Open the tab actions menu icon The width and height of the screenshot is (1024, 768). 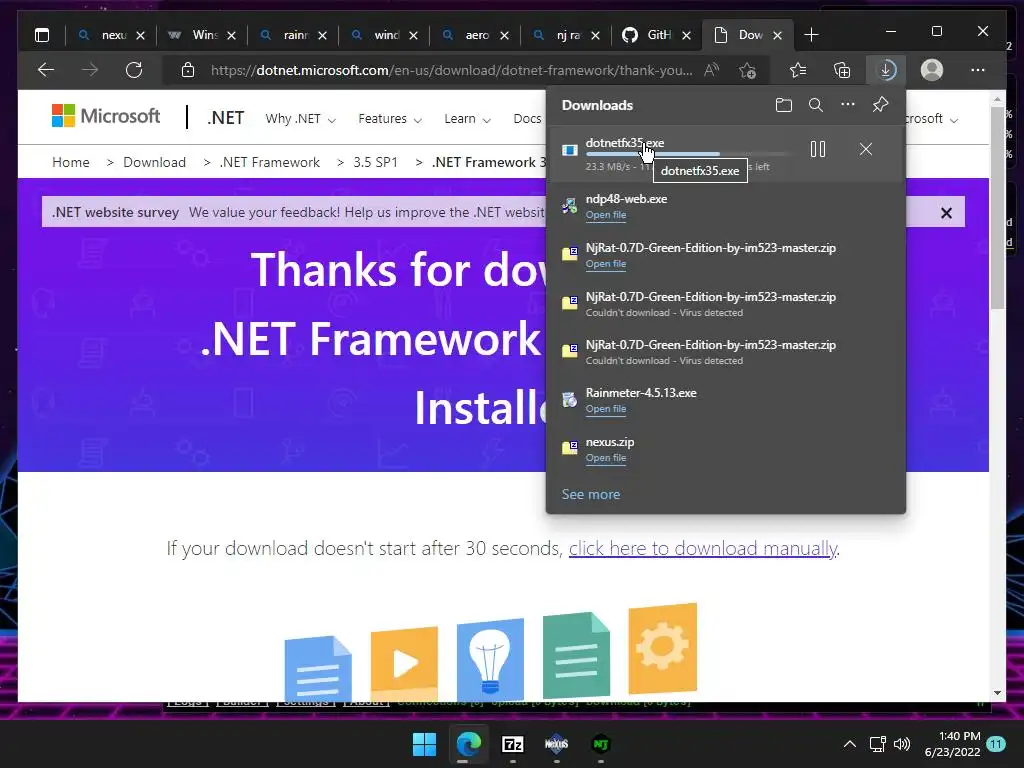(x=42, y=35)
